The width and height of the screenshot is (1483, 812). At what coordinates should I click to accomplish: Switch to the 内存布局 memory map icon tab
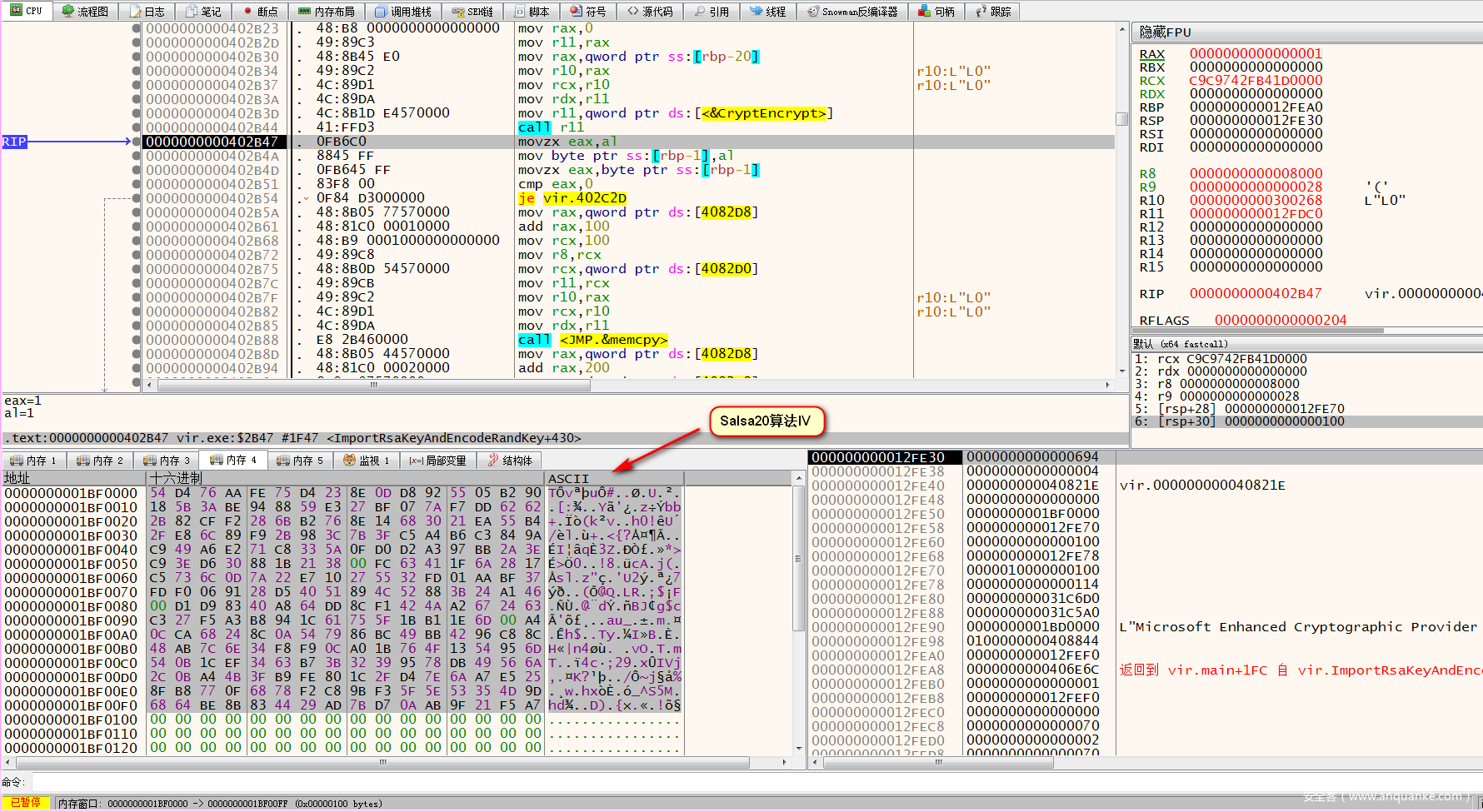(304, 12)
